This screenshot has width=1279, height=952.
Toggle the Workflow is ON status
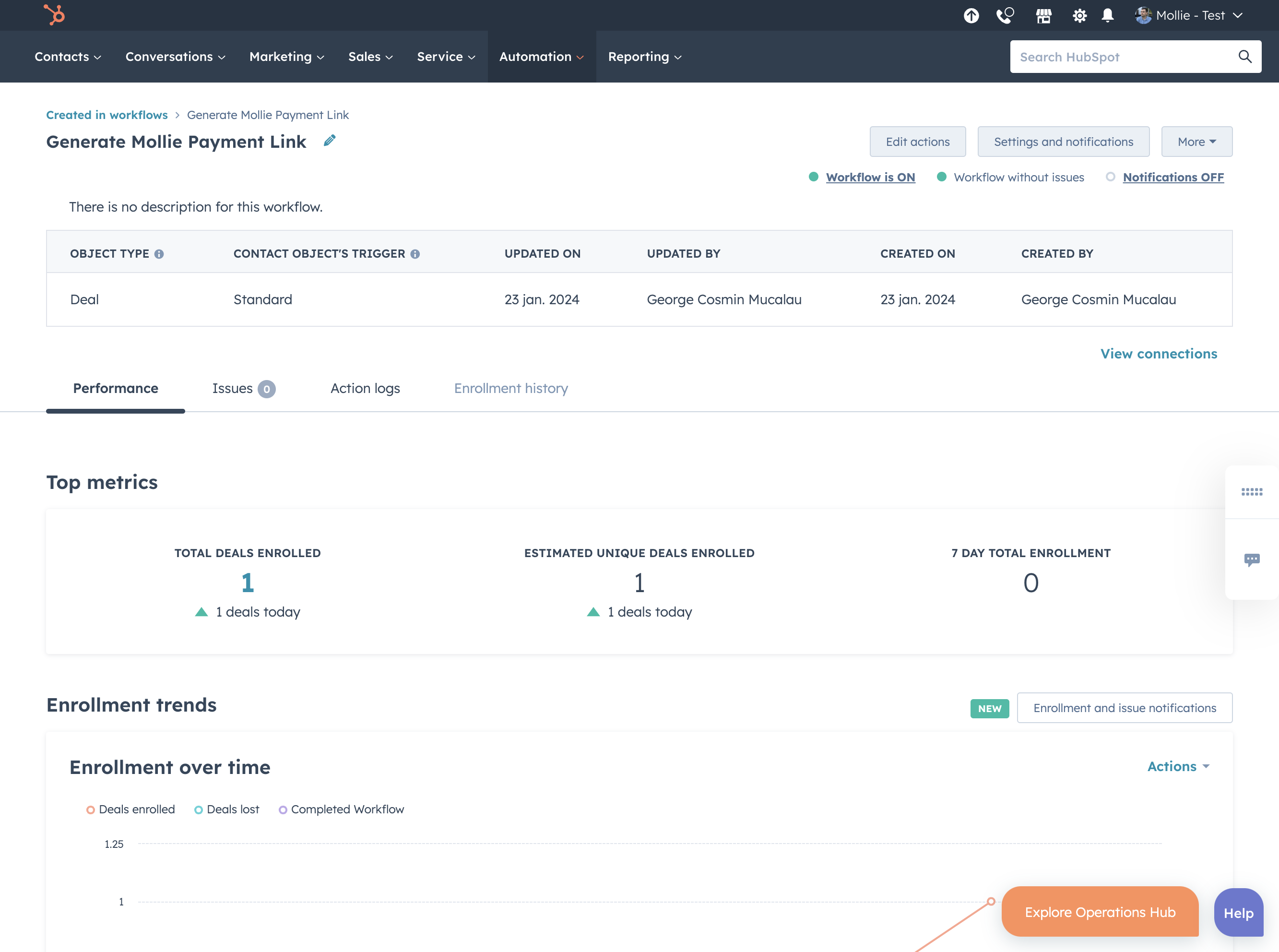click(x=871, y=178)
